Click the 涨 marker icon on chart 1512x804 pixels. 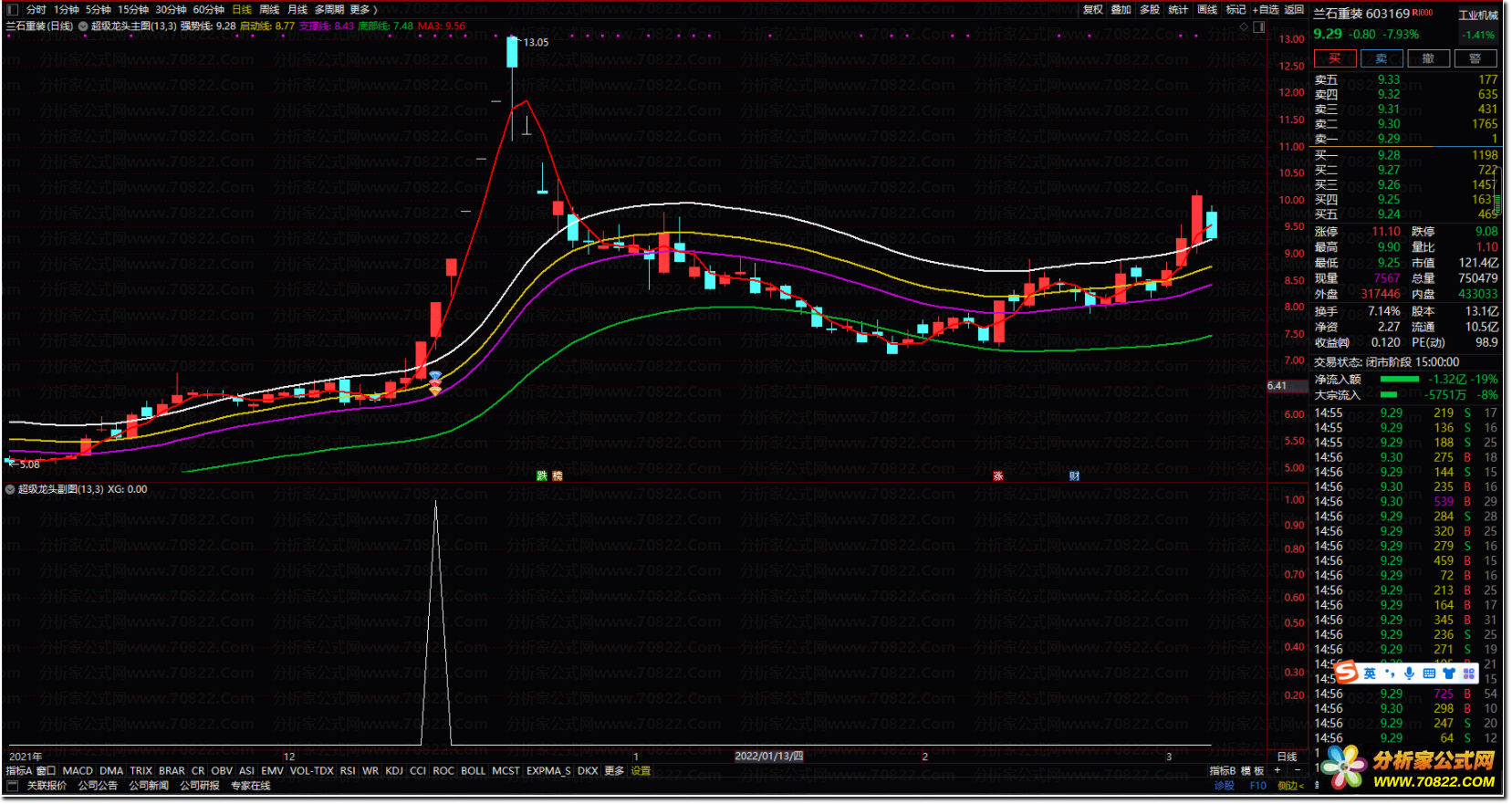point(998,476)
